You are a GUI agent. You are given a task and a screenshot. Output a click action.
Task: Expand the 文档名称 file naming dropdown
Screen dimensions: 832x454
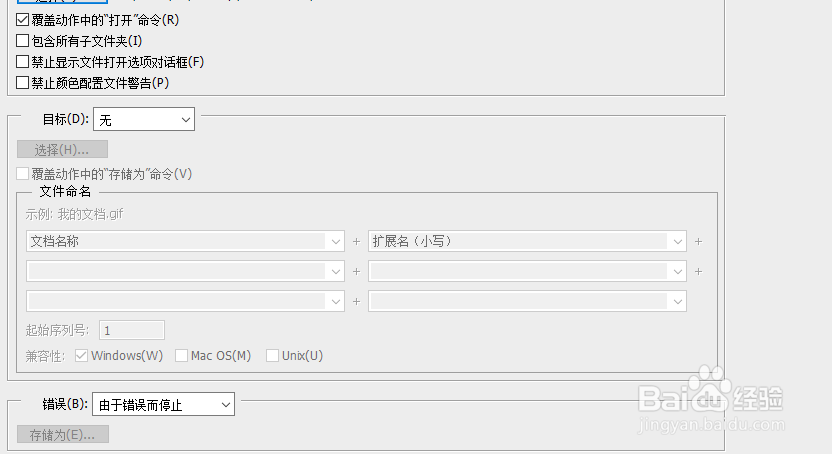click(186, 241)
